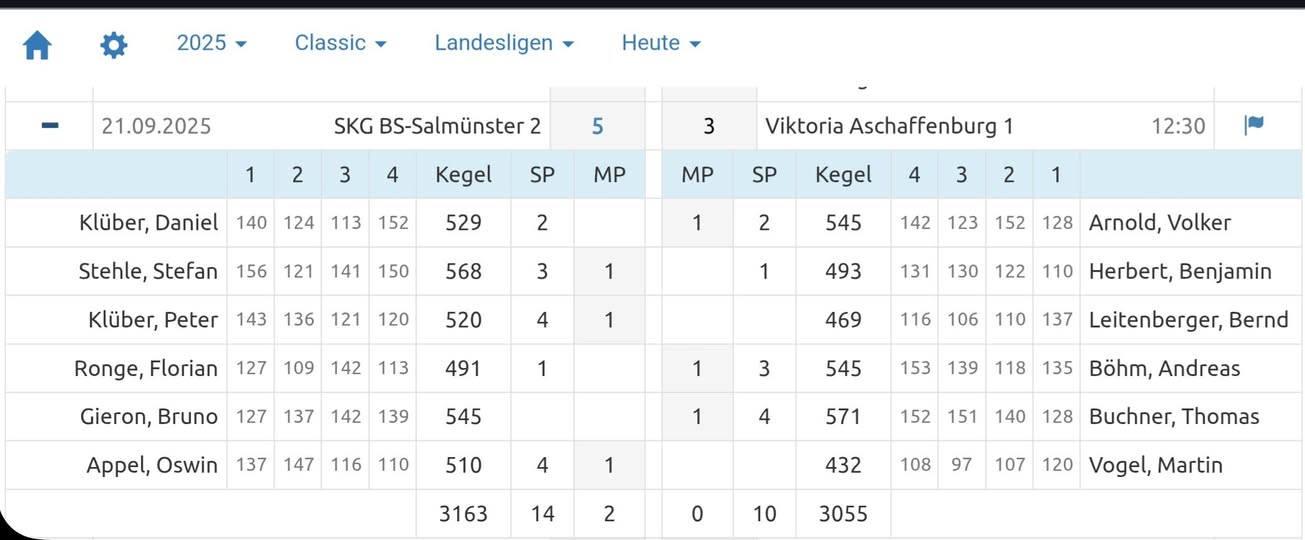Click the blue flag icon
The height and width of the screenshot is (540, 1305).
point(1253,125)
